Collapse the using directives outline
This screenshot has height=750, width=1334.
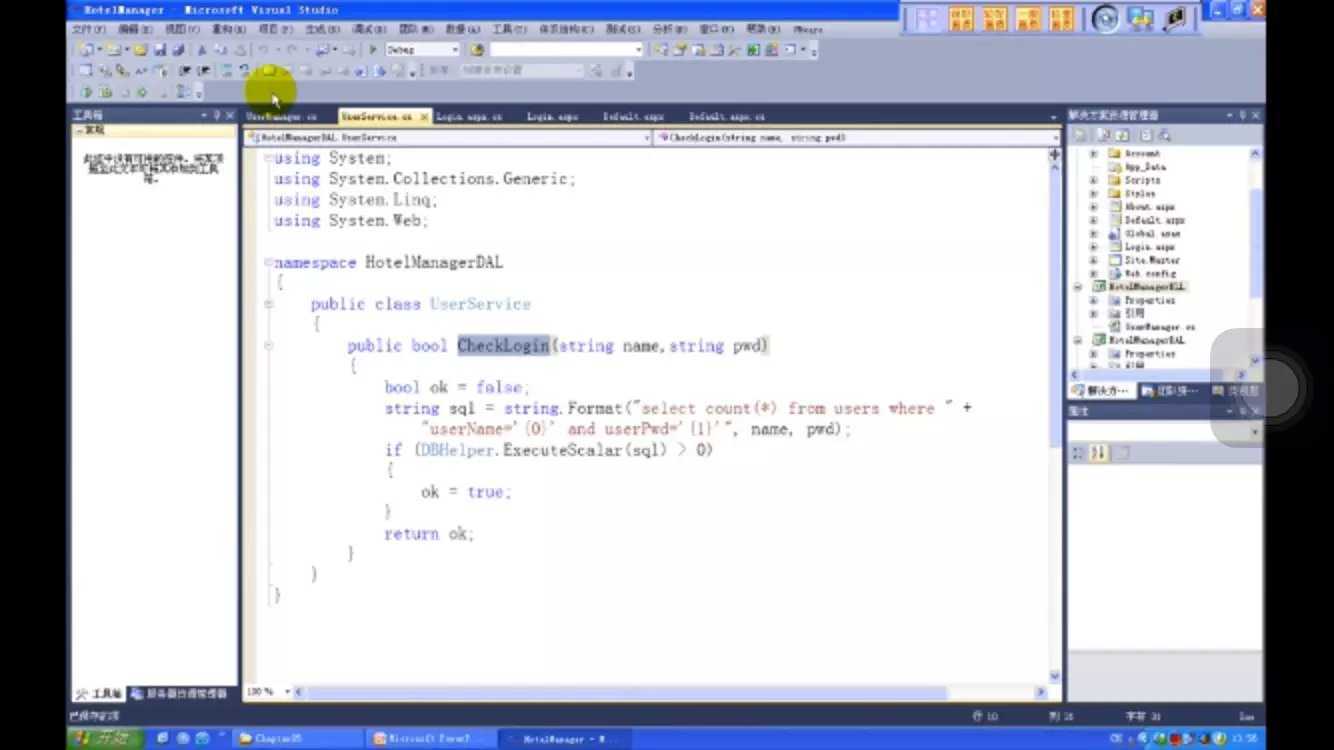point(268,158)
